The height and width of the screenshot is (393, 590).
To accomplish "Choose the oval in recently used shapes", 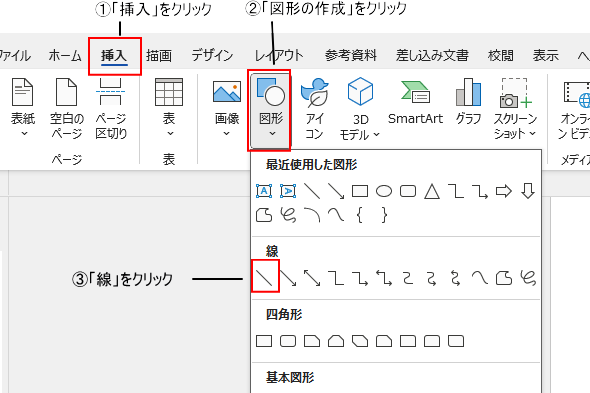I will point(384,191).
